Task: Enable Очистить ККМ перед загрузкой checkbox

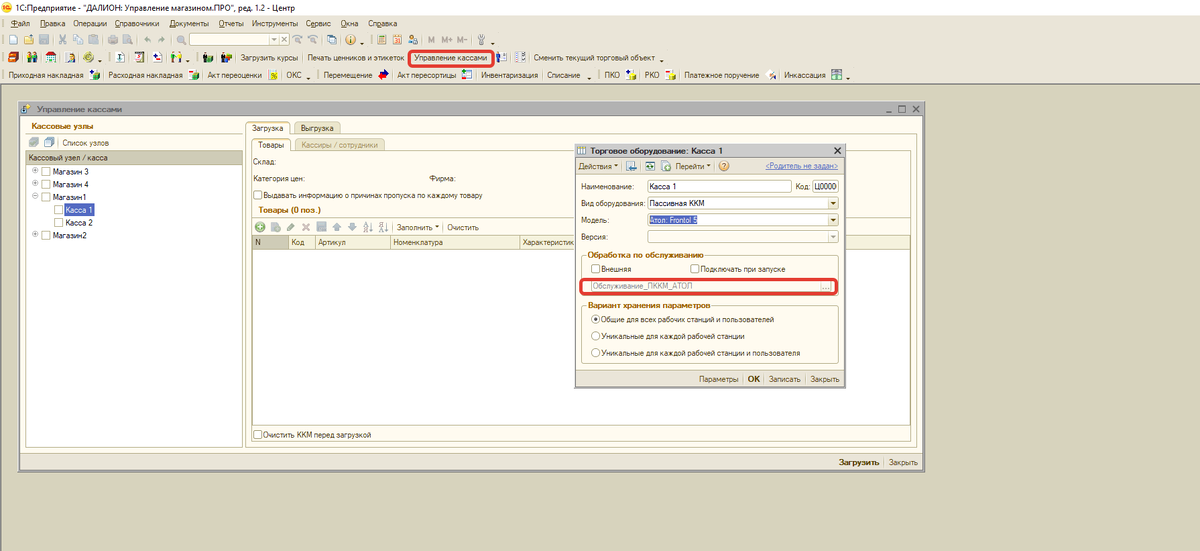Action: coord(258,435)
